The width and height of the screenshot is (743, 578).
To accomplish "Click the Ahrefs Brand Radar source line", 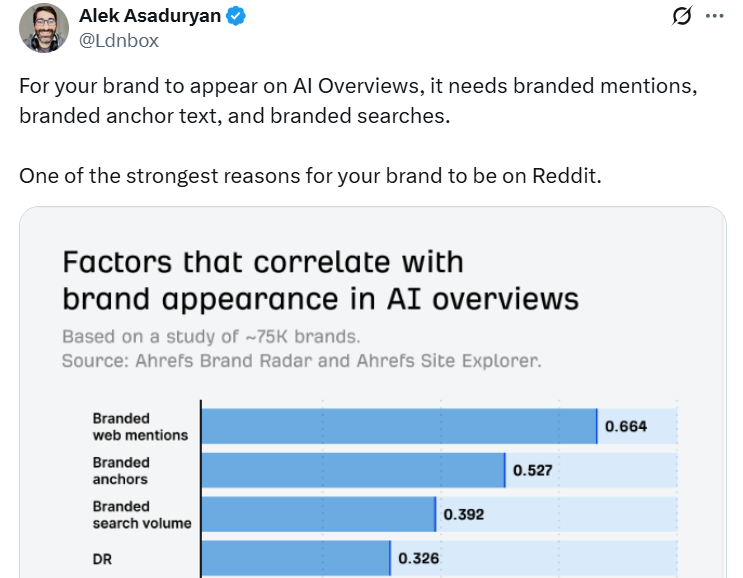I will point(301,360).
